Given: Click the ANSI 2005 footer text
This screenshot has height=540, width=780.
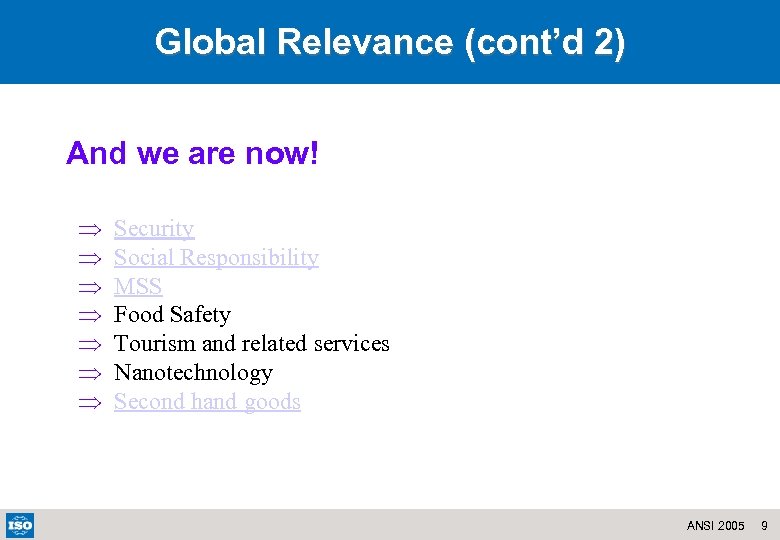Looking at the screenshot, I should 715,526.
